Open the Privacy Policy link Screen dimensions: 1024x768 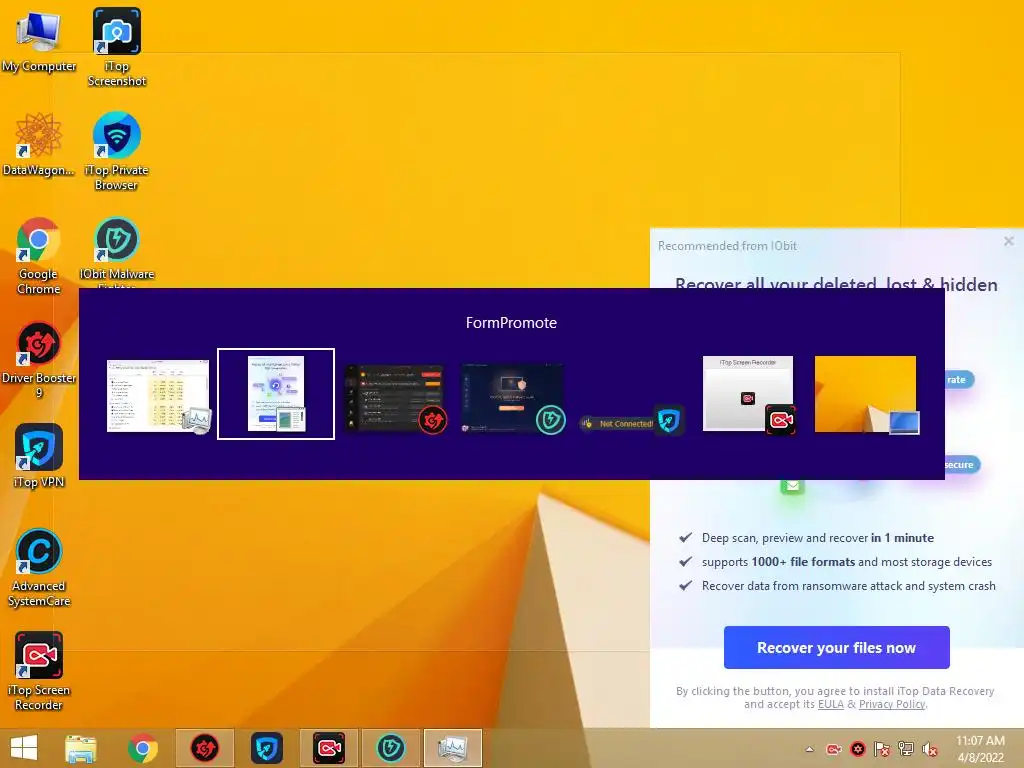[x=892, y=704]
